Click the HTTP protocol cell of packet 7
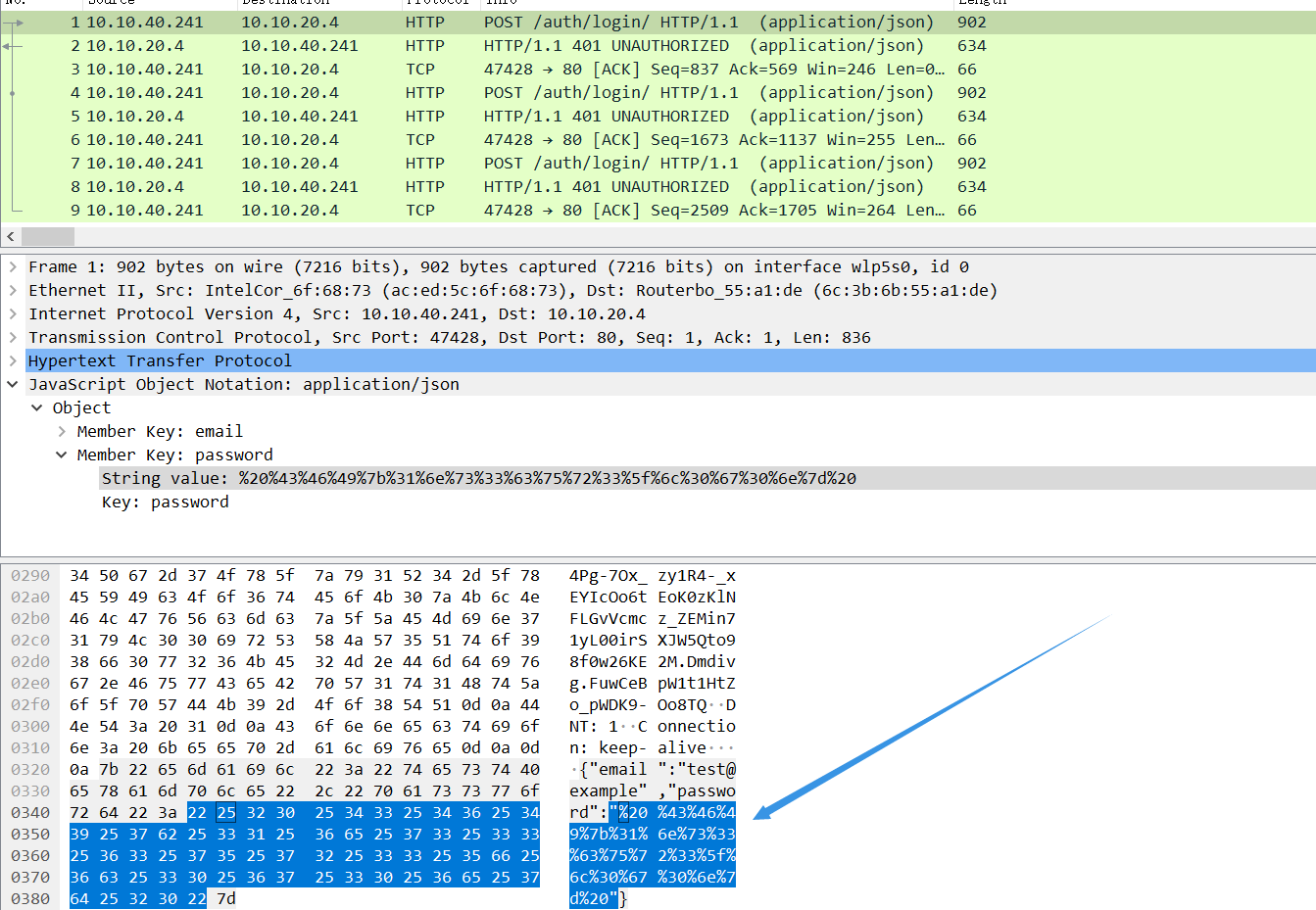The width and height of the screenshot is (1316, 910). (x=424, y=163)
